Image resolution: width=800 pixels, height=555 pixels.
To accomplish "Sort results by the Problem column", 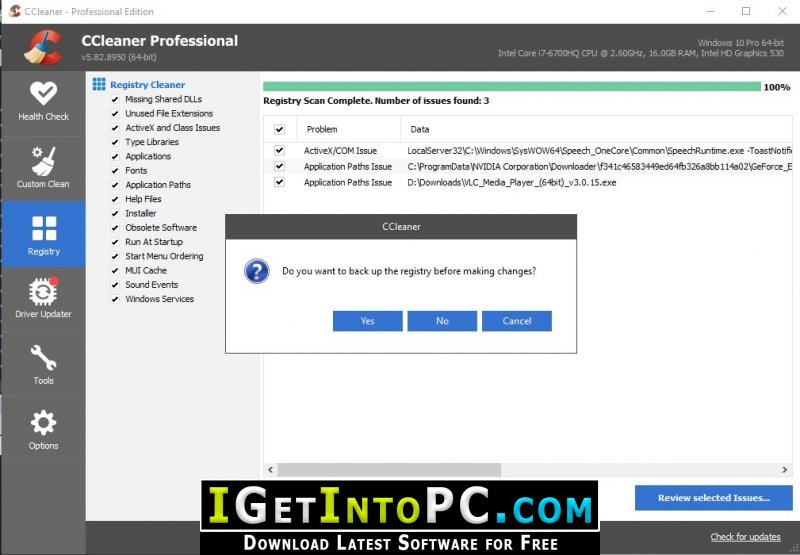I will [x=348, y=130].
